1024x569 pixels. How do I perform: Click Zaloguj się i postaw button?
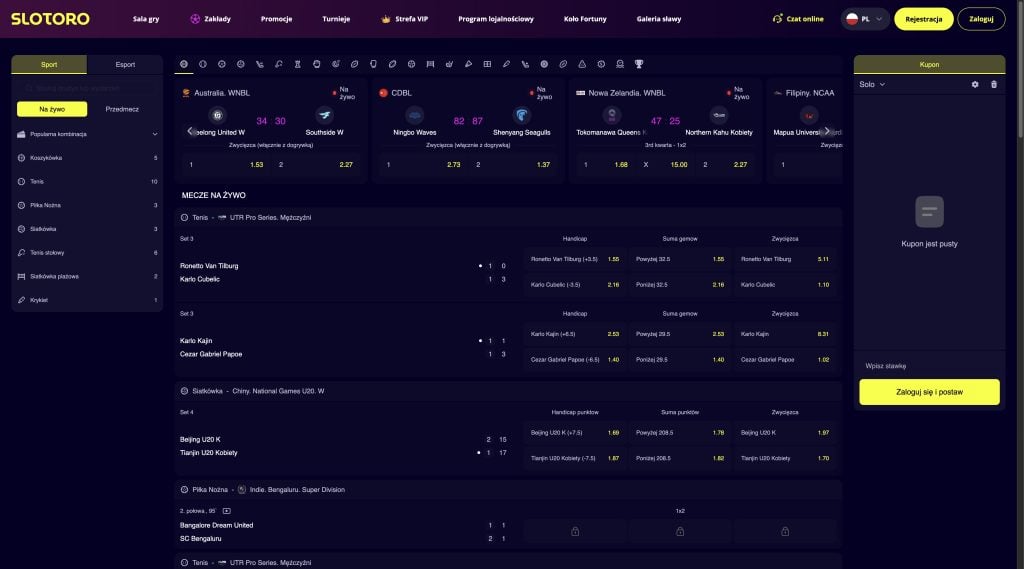point(929,392)
